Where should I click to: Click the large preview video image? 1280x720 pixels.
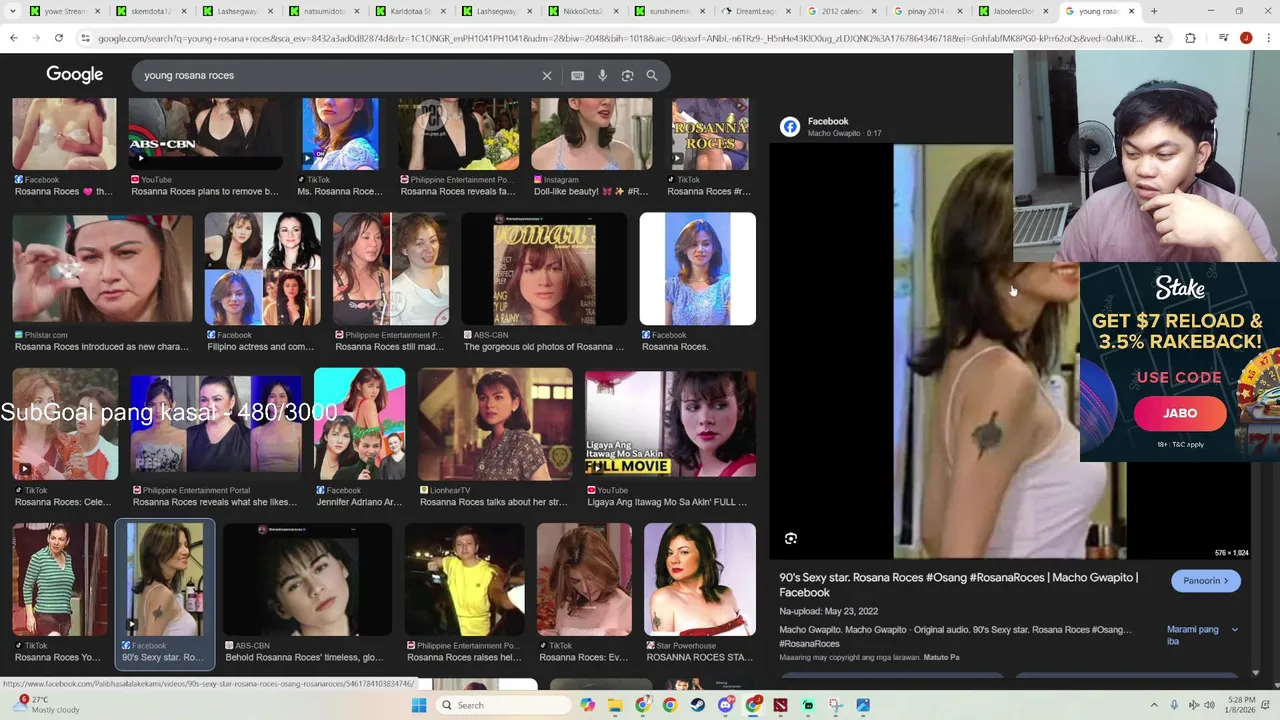pos(1010,352)
